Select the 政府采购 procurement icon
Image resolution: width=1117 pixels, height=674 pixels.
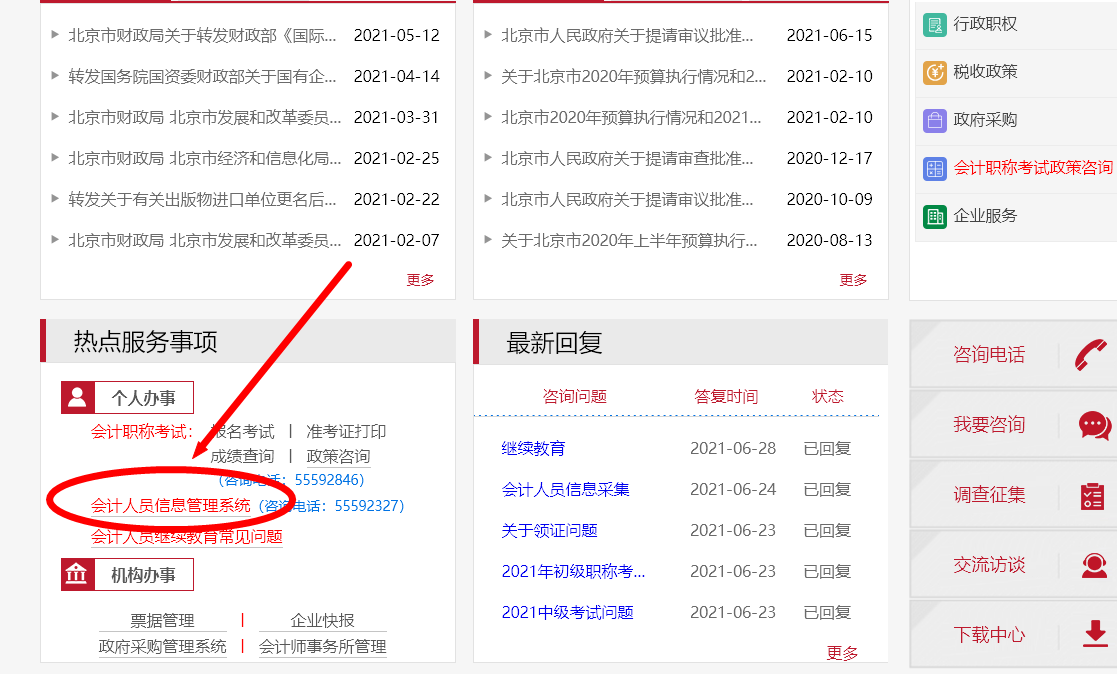click(x=933, y=120)
